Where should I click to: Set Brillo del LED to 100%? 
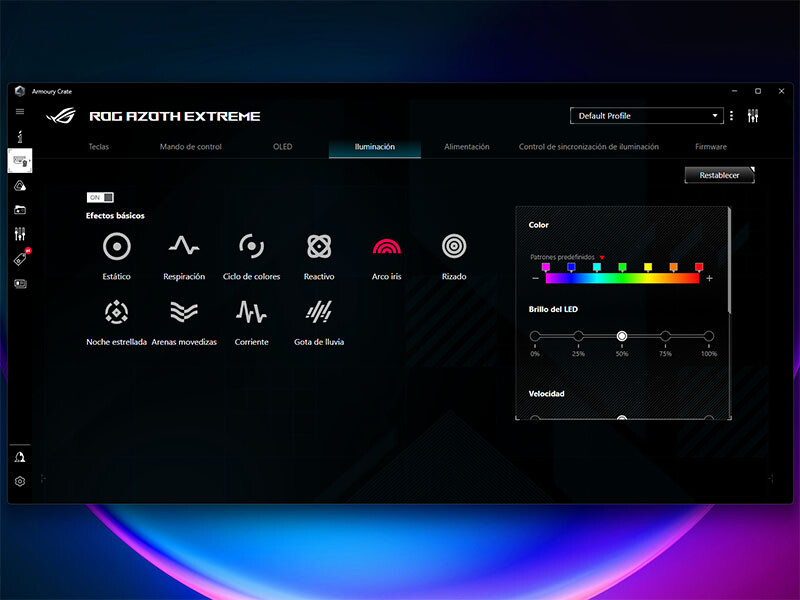click(x=709, y=336)
